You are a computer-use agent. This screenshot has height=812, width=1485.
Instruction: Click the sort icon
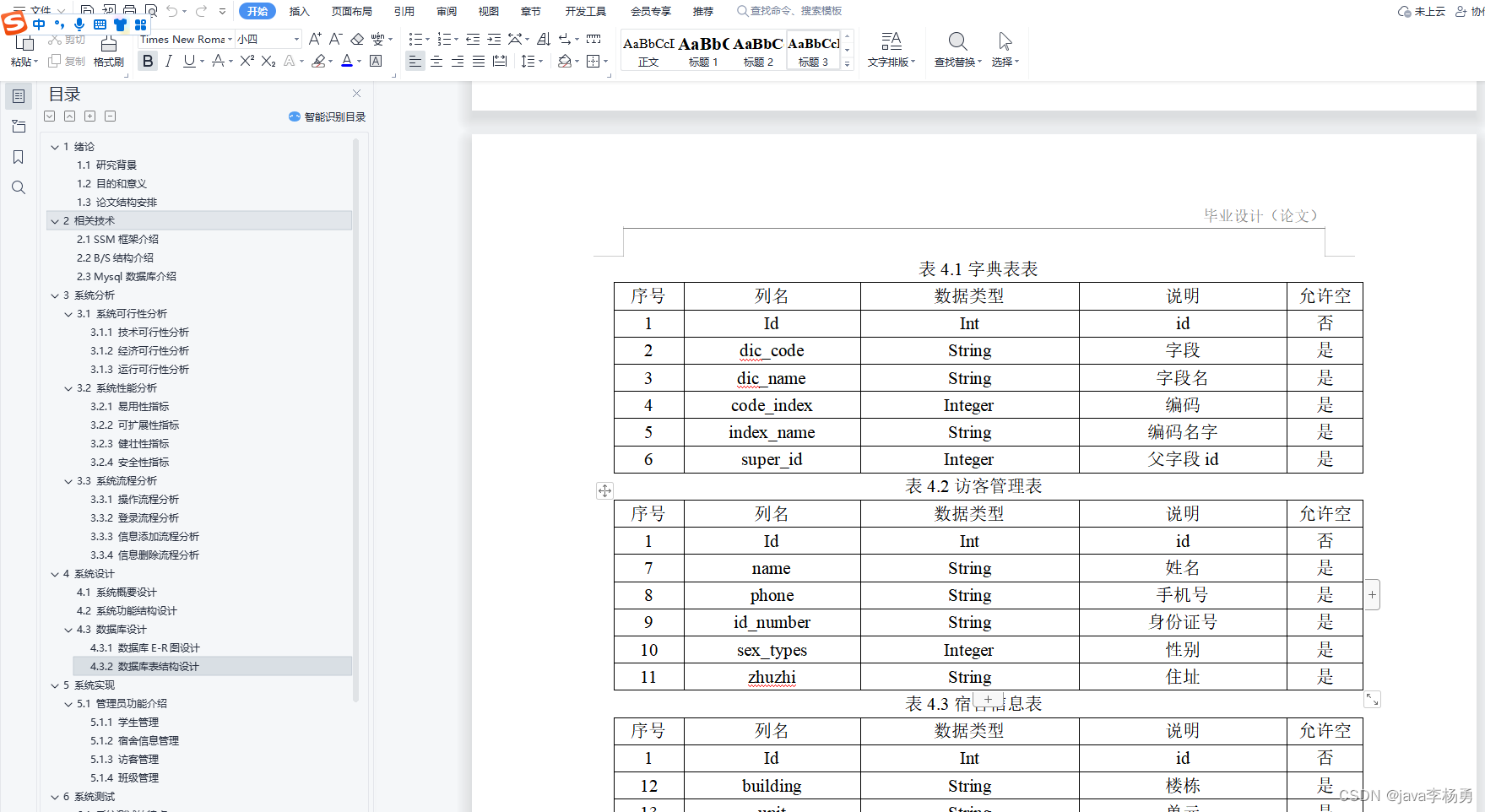click(x=544, y=39)
